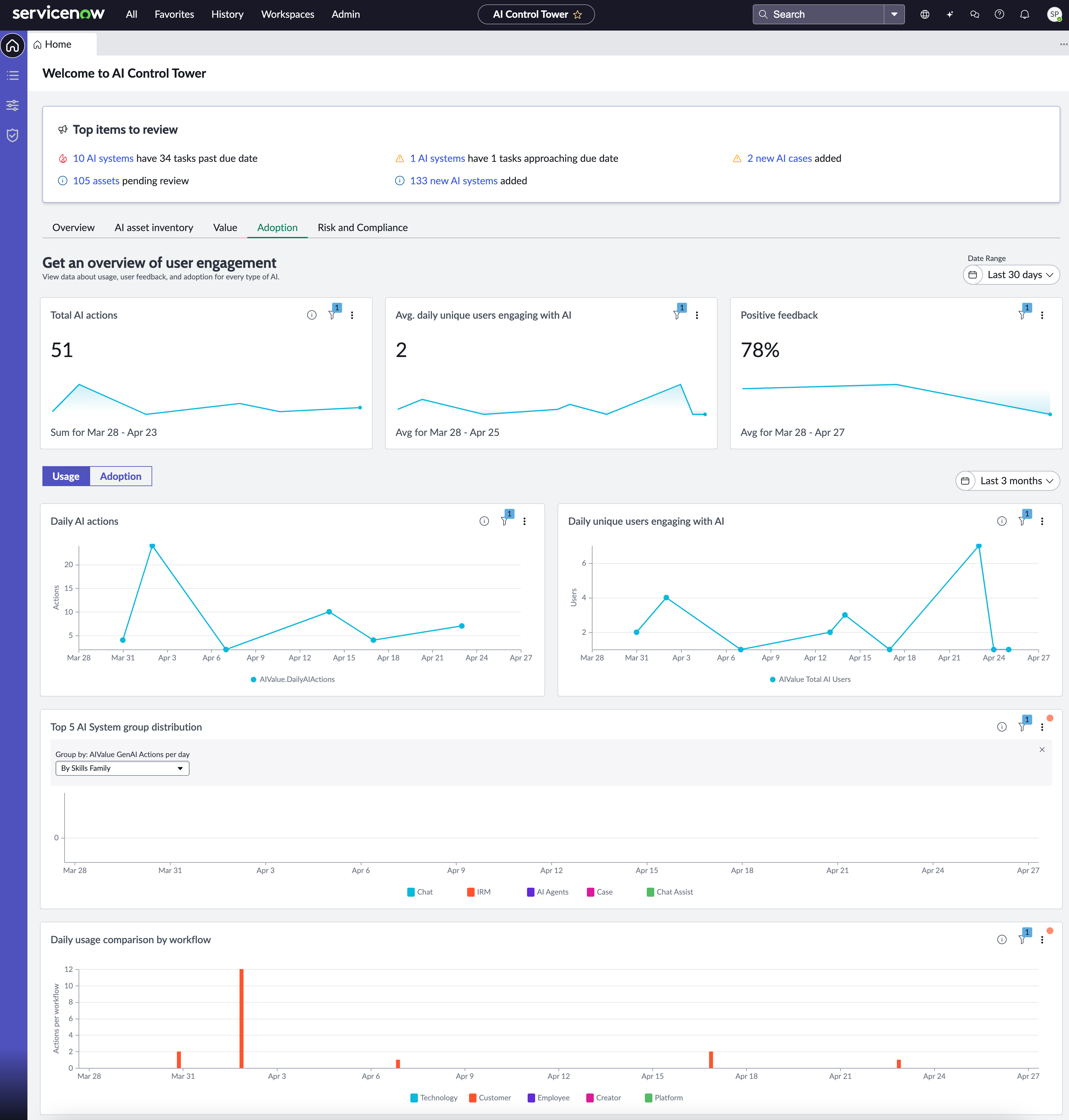The image size is (1069, 1120).
Task: Open the Favorites menu
Action: pos(174,14)
